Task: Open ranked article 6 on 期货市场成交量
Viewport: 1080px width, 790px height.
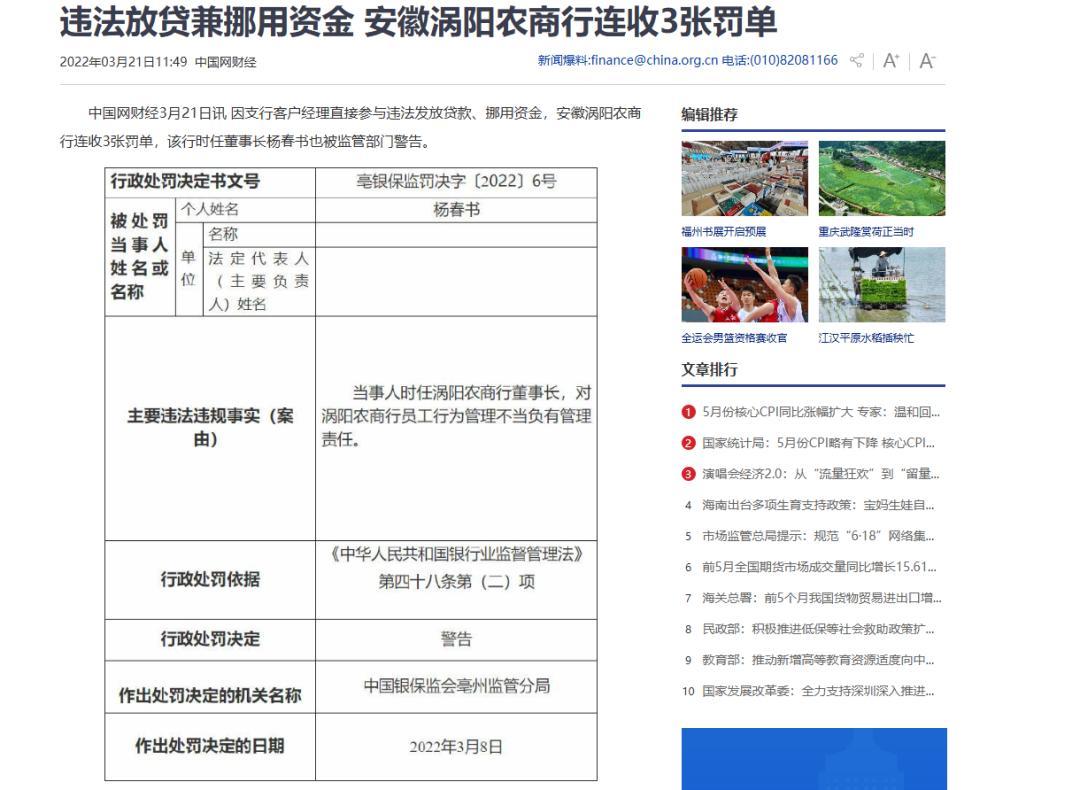Action: coord(820,567)
